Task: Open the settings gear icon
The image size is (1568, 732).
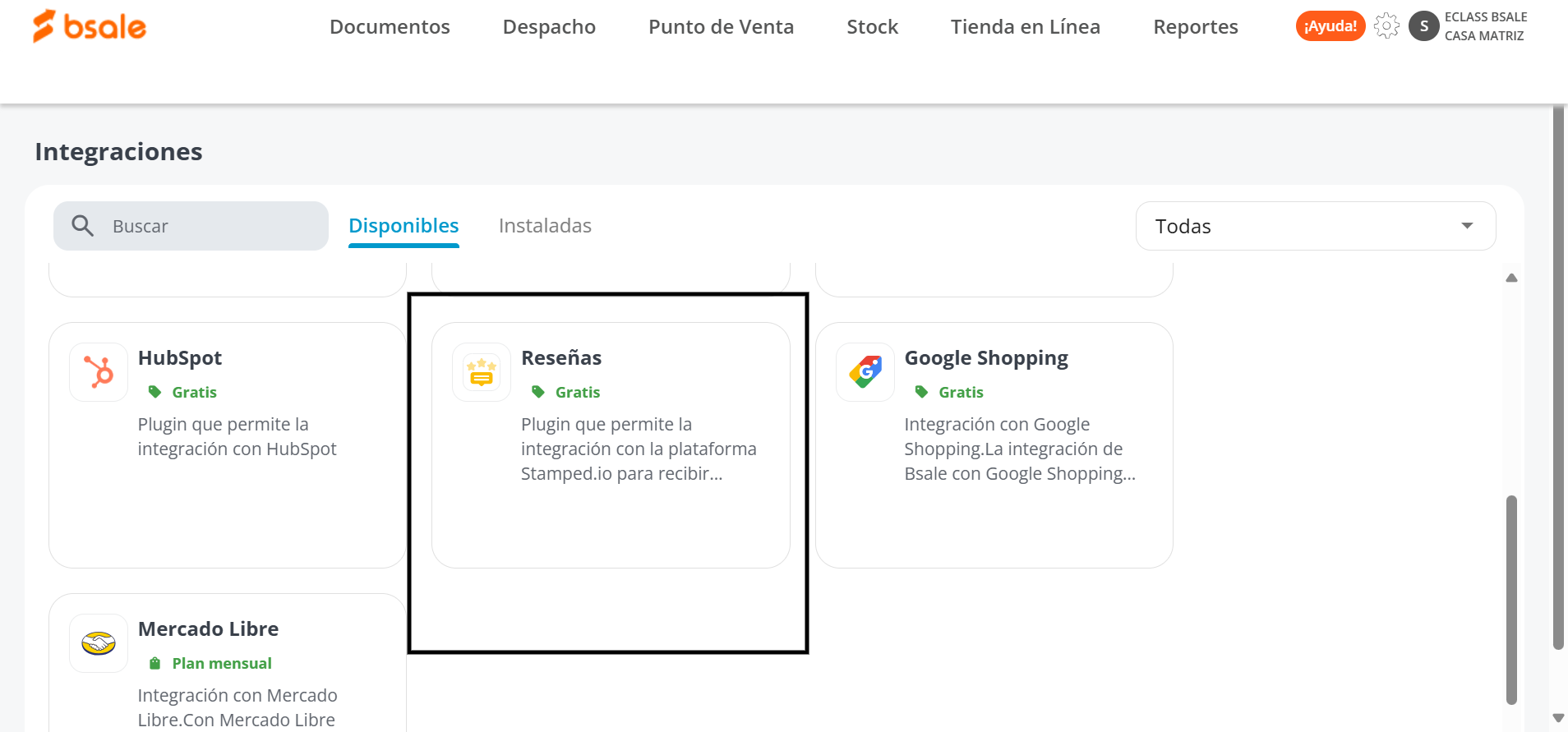Action: (x=1386, y=26)
